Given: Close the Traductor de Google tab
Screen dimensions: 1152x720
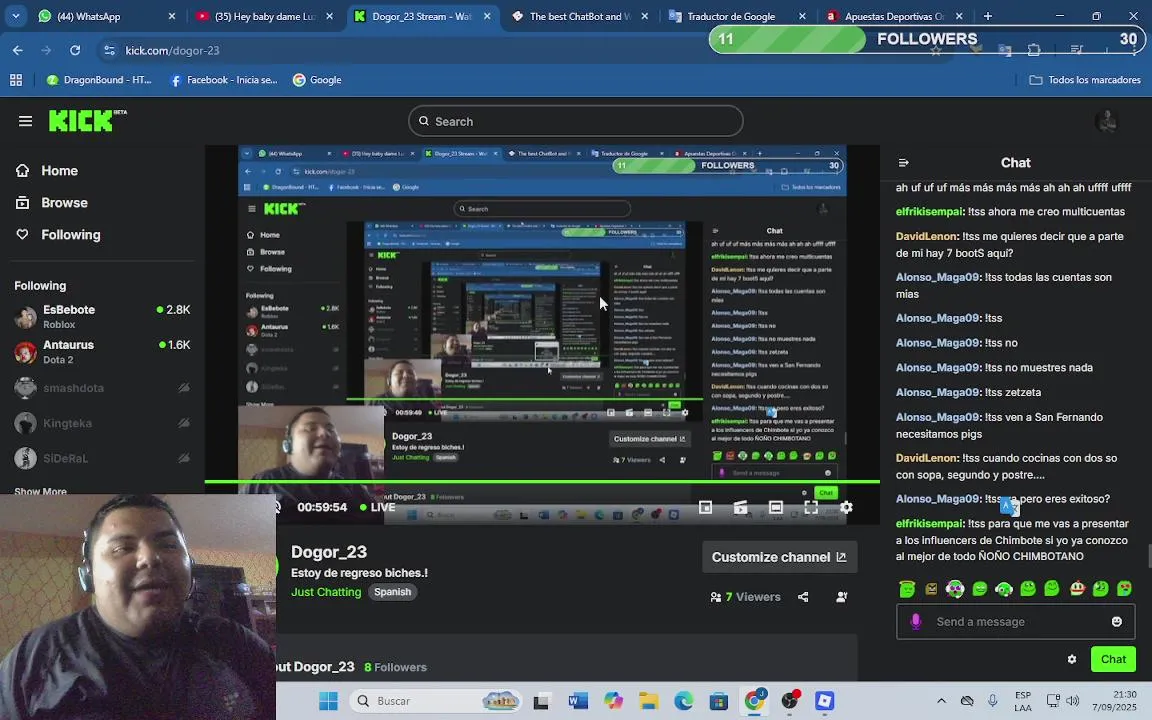Looking at the screenshot, I should tap(802, 16).
